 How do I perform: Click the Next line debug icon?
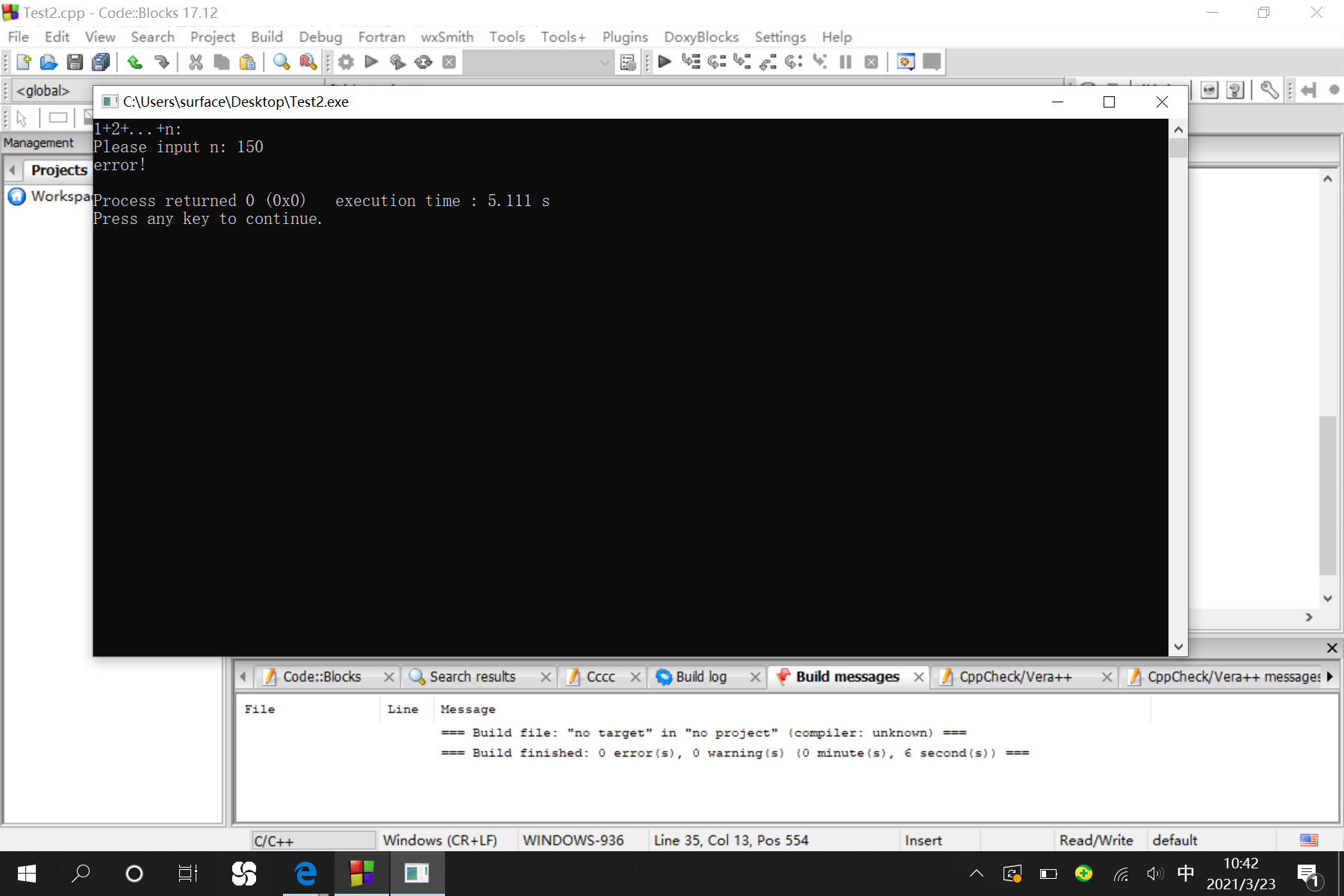[x=717, y=61]
